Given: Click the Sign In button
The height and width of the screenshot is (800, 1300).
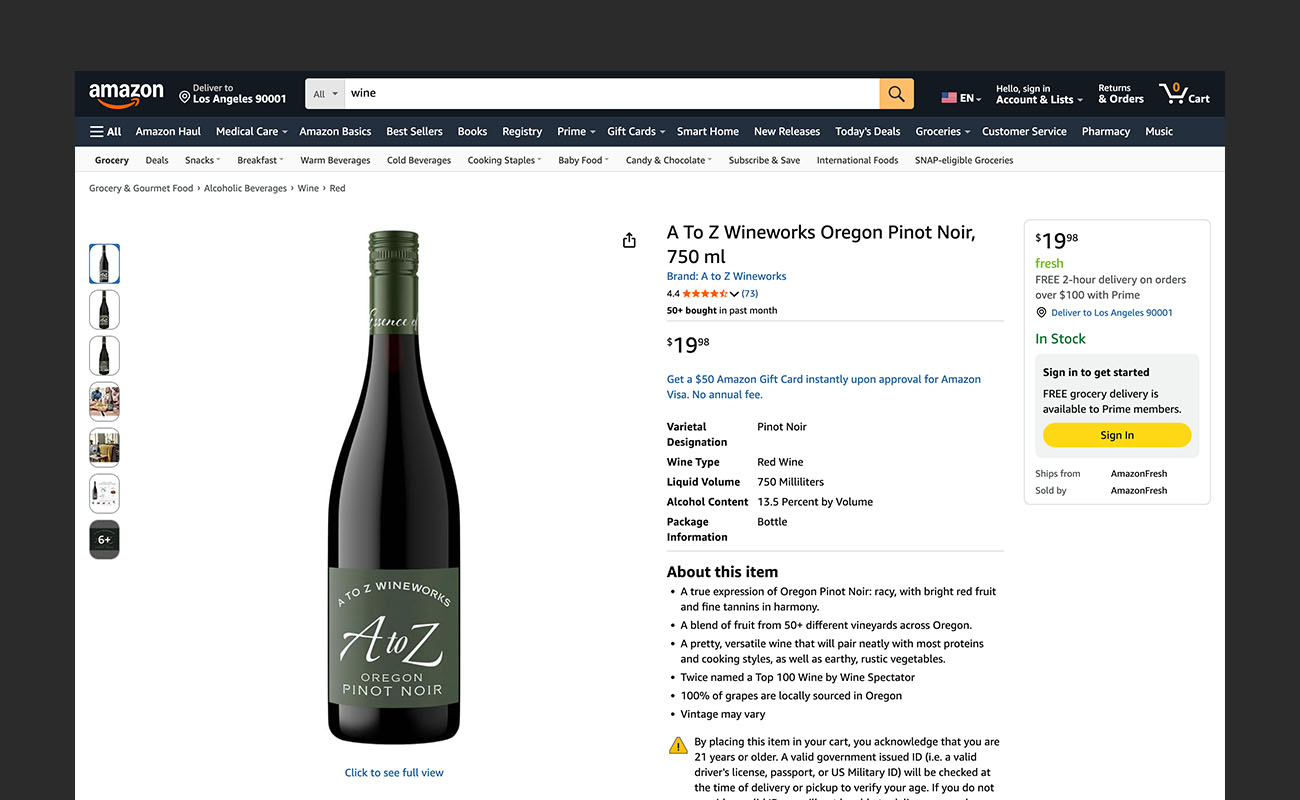Looking at the screenshot, I should (x=1116, y=435).
